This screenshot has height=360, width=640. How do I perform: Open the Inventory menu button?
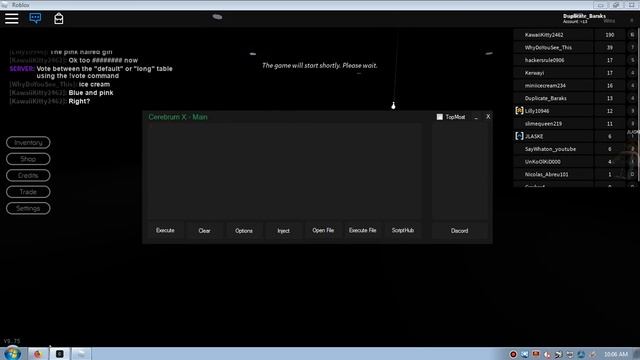28,142
